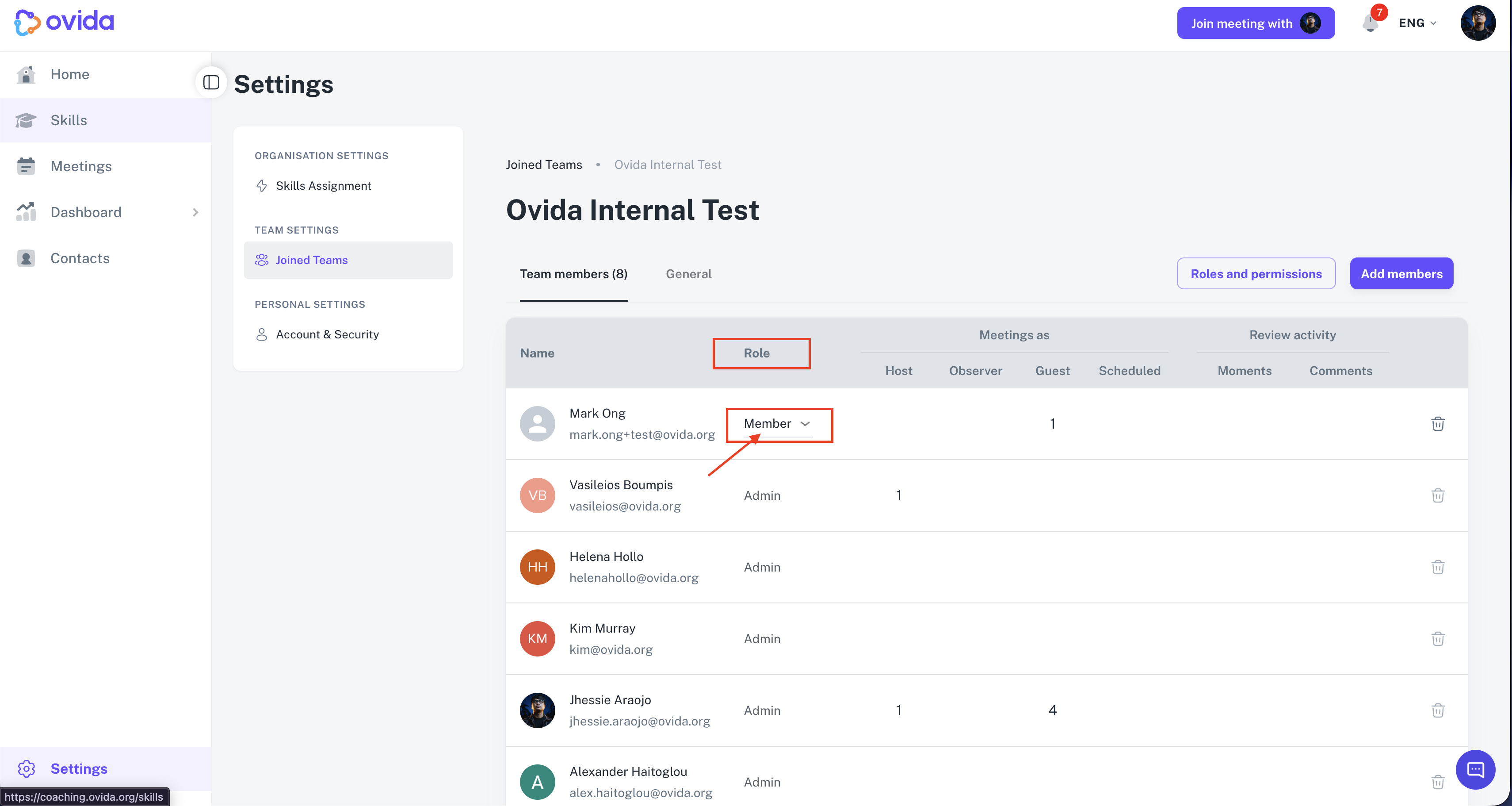Click the Dashboard chart icon
Viewport: 1512px width, 806px height.
coord(26,212)
